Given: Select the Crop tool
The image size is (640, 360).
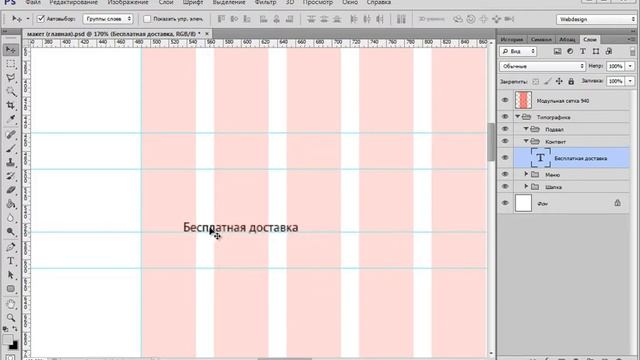Looking at the screenshot, I should [x=11, y=106].
